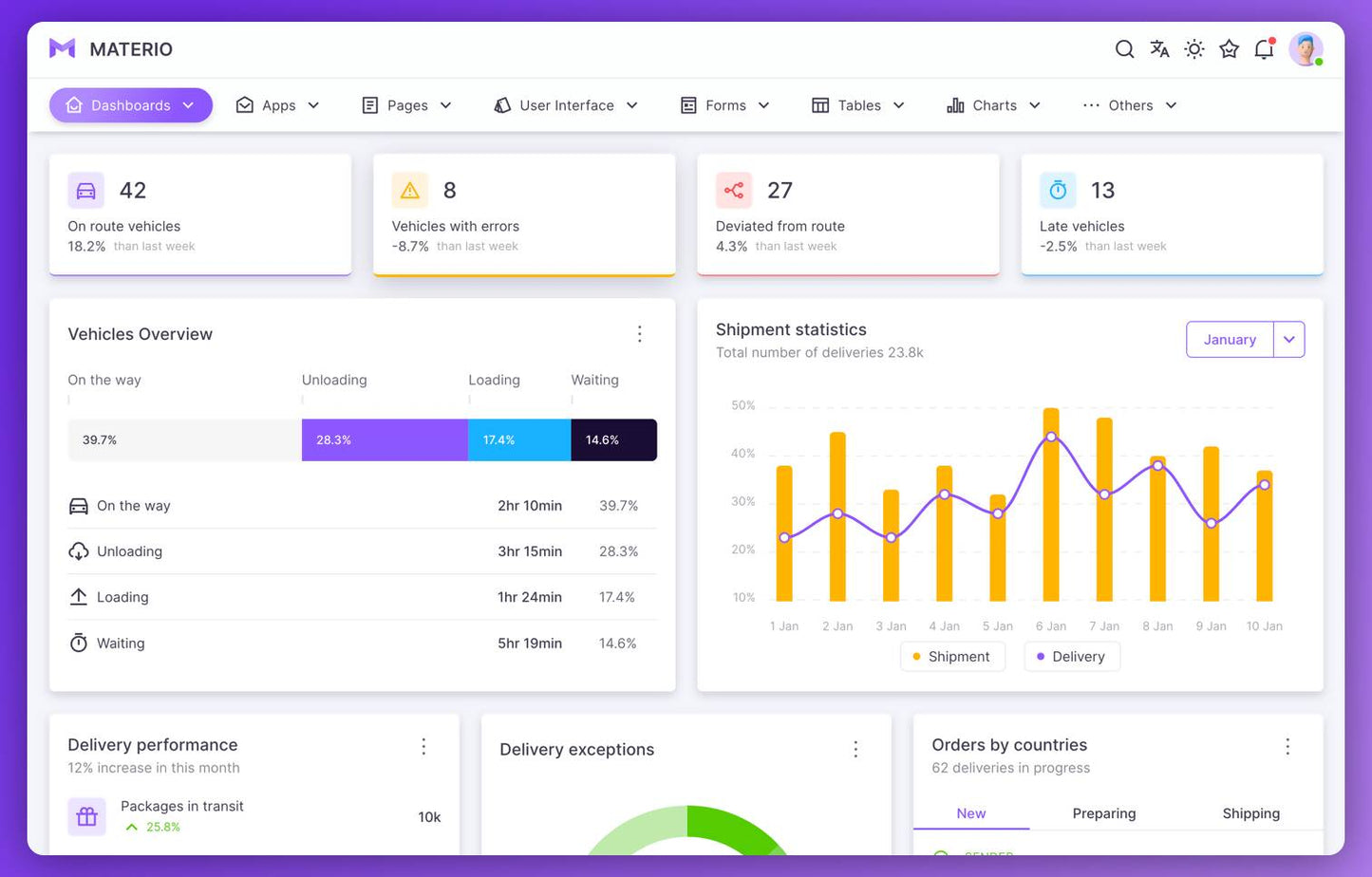Open notifications via the bell icon
This screenshot has width=1372, height=877.
1264,49
